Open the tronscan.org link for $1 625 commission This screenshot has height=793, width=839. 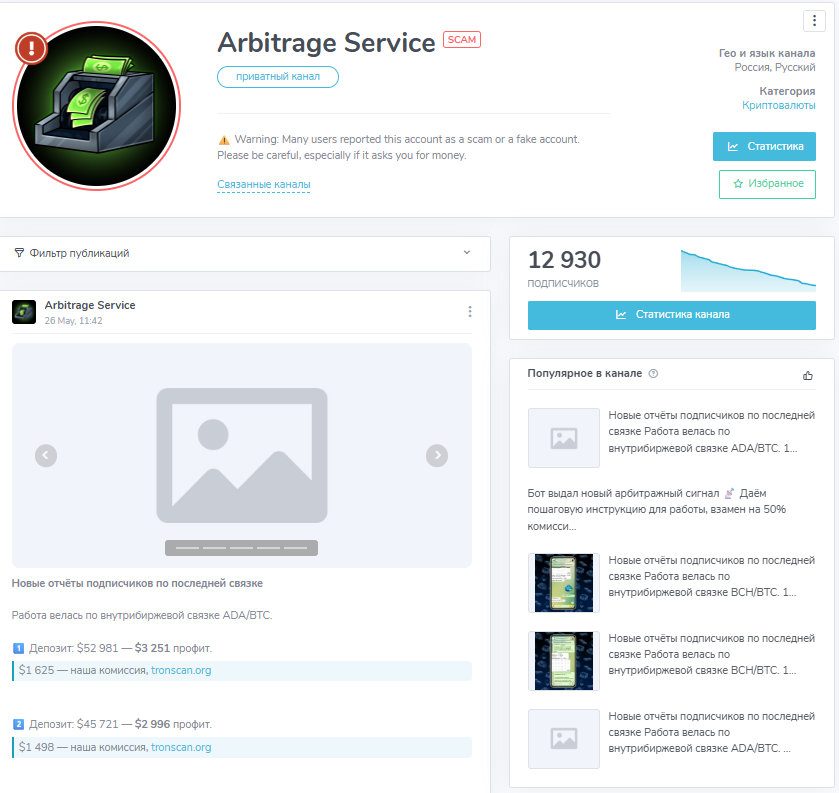[x=181, y=670]
